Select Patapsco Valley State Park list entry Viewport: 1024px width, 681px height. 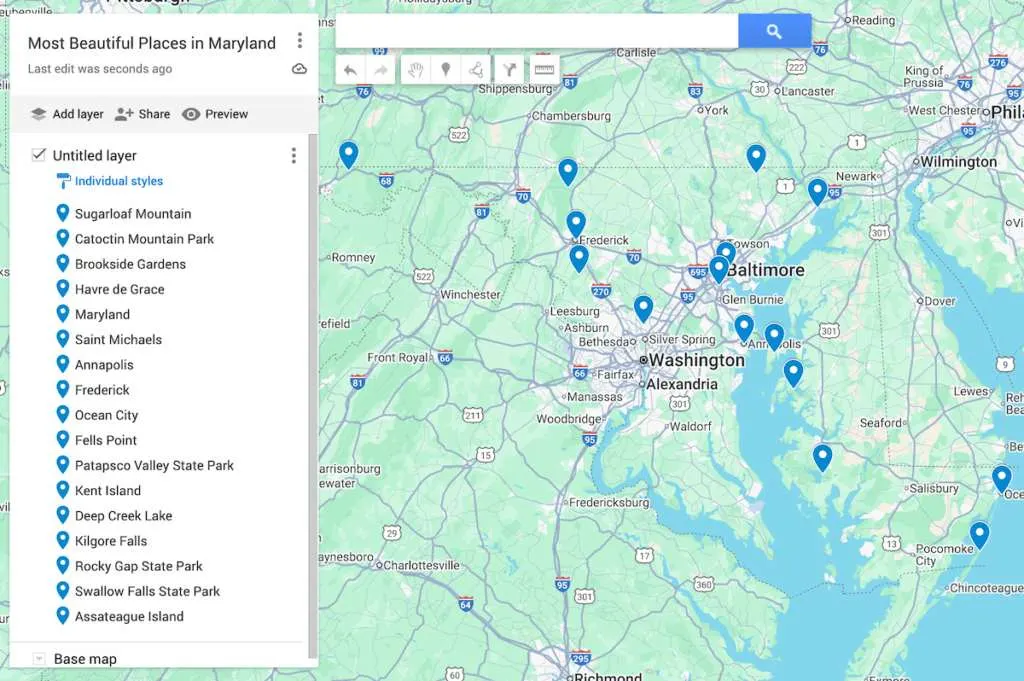pyautogui.click(x=154, y=466)
